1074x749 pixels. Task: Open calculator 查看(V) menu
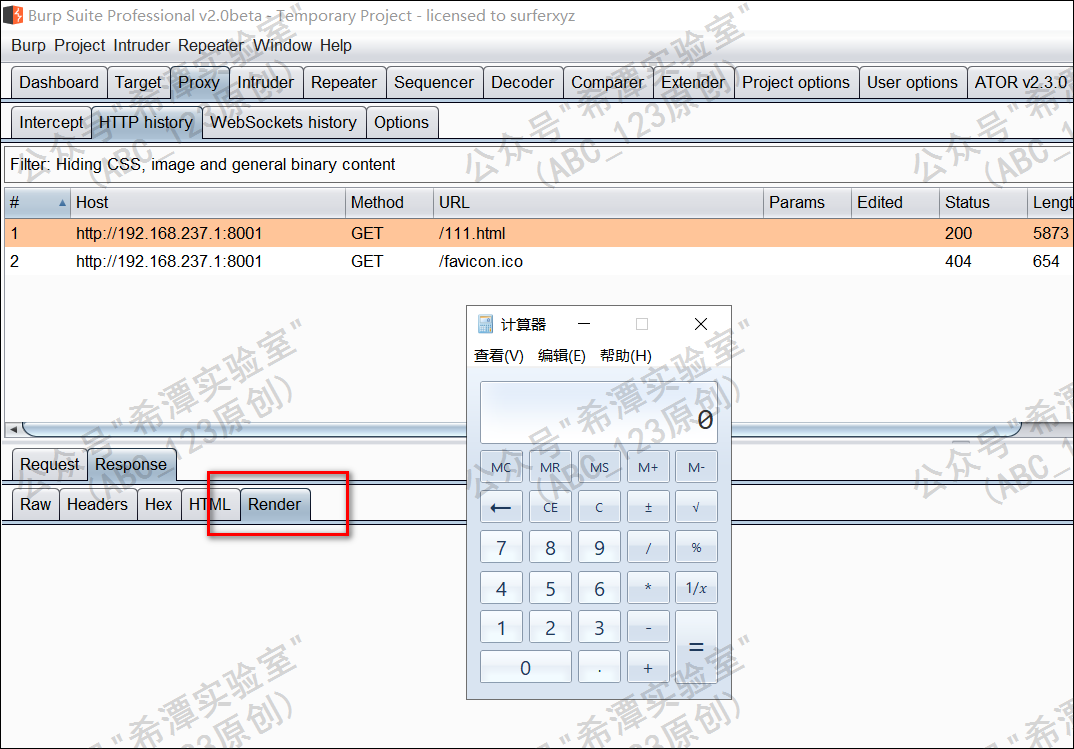499,356
